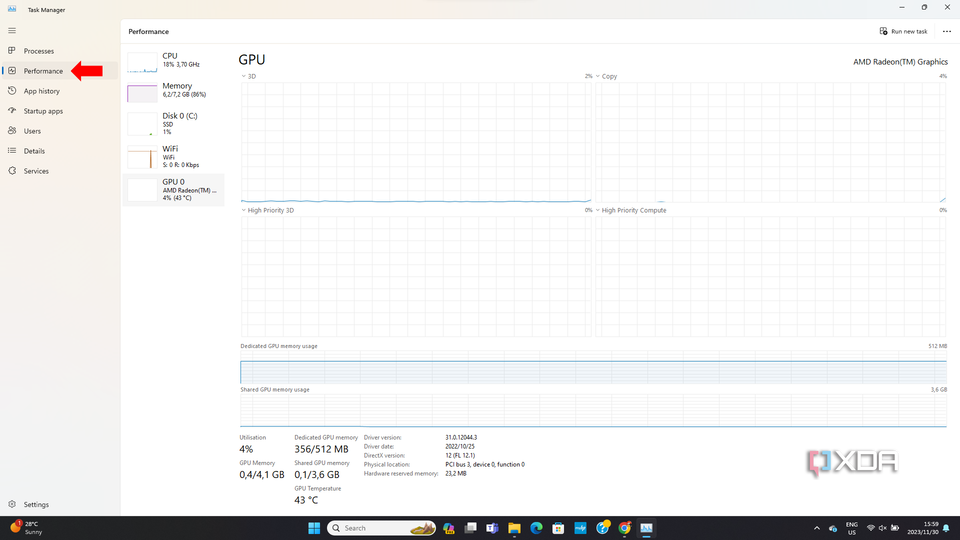
Task: Open File Explorer from taskbar
Action: (x=514, y=528)
